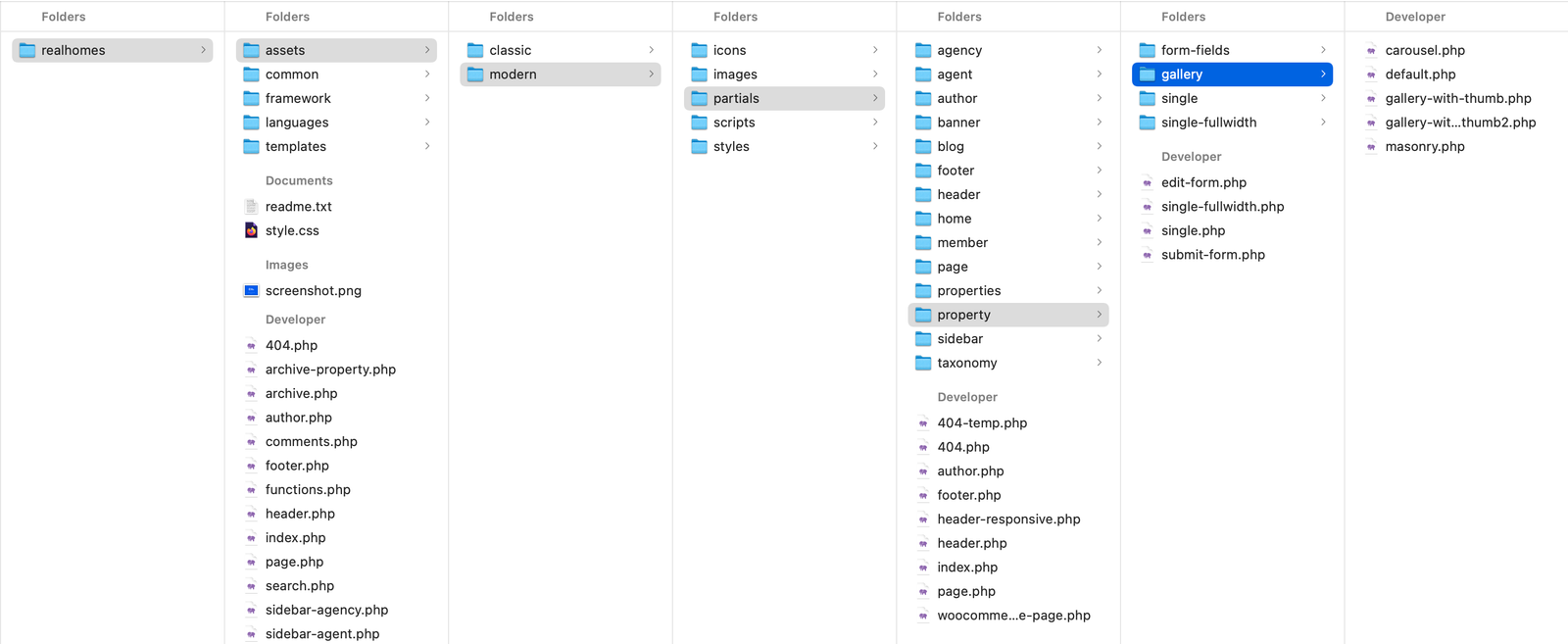Select the realhomes folder icon
The width and height of the screenshot is (1568, 644).
point(27,50)
